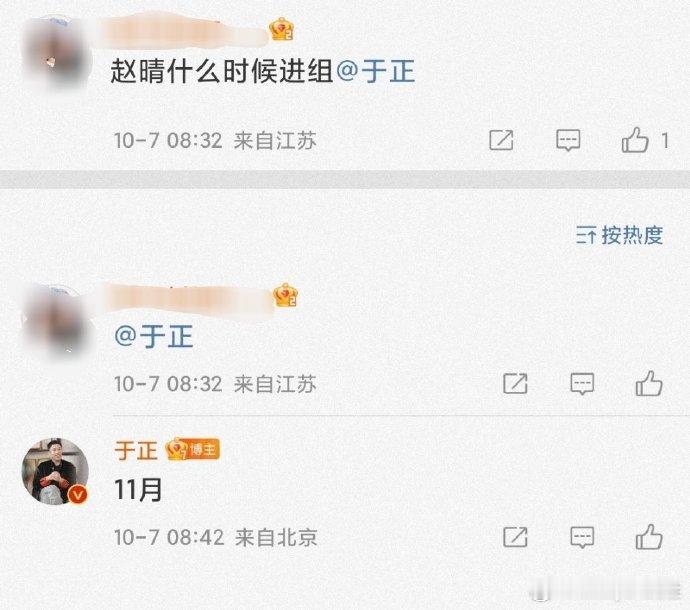690x610 pixels.
Task: Tap the crown membership badge on top post
Action: pos(282,29)
